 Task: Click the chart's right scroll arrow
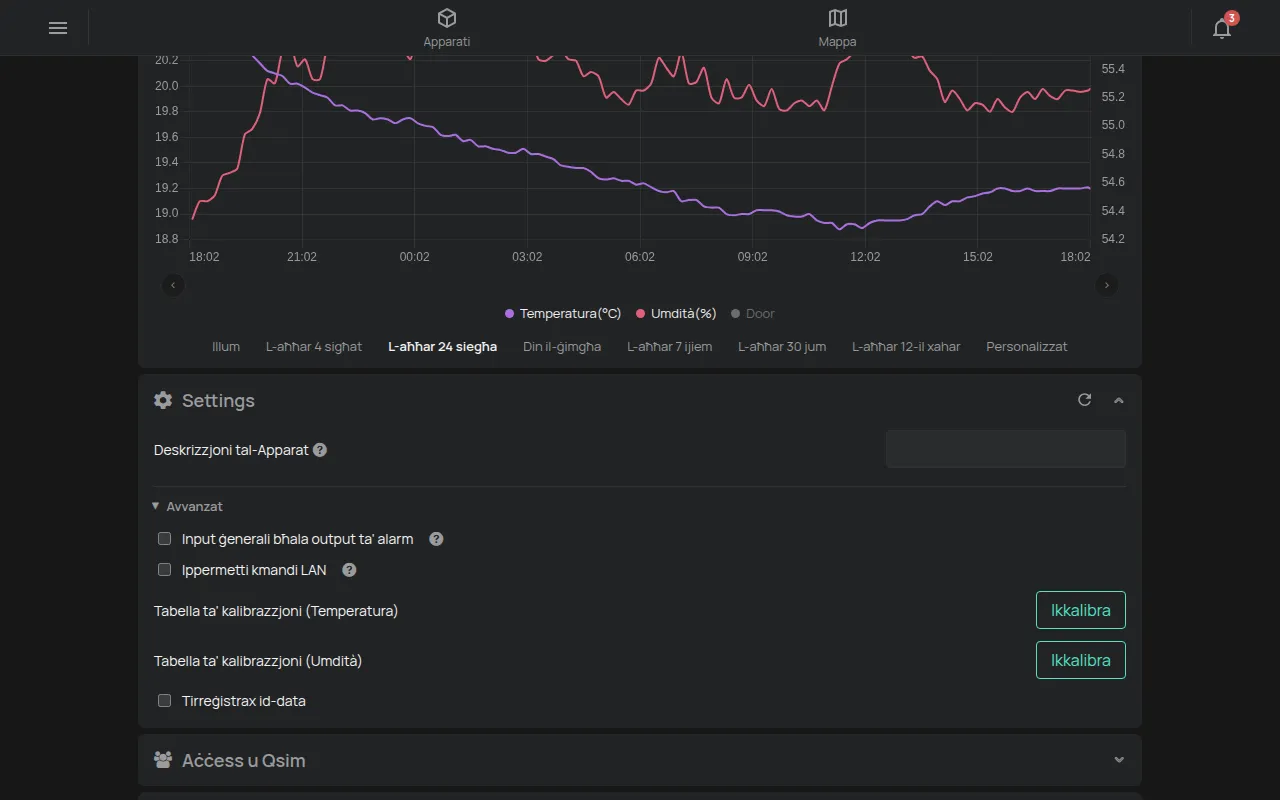(x=1106, y=285)
